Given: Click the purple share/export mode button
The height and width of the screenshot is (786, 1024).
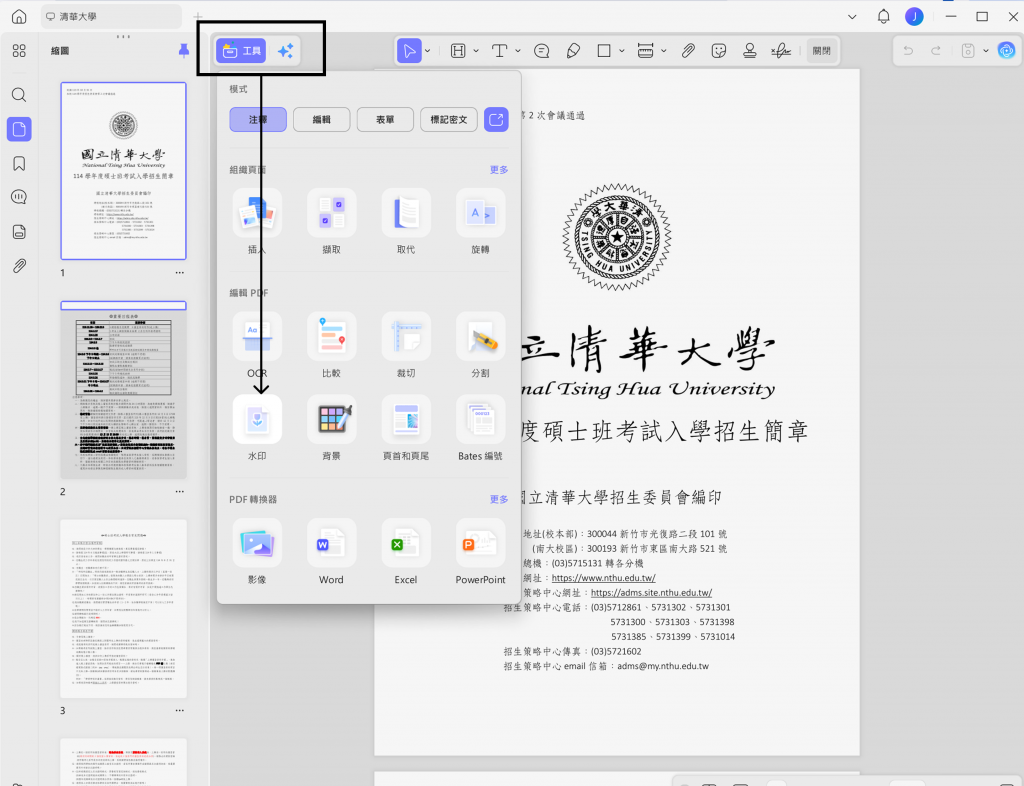Looking at the screenshot, I should point(496,119).
